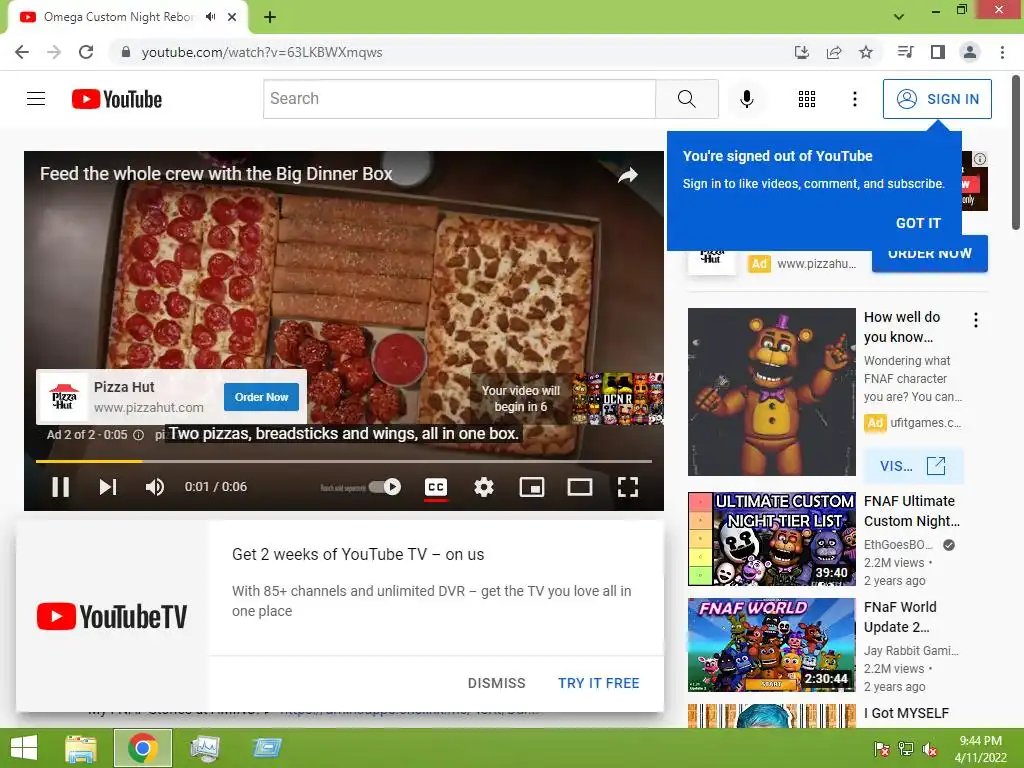This screenshot has width=1024, height=768.
Task: Click the address bar URL
Action: [x=262, y=52]
